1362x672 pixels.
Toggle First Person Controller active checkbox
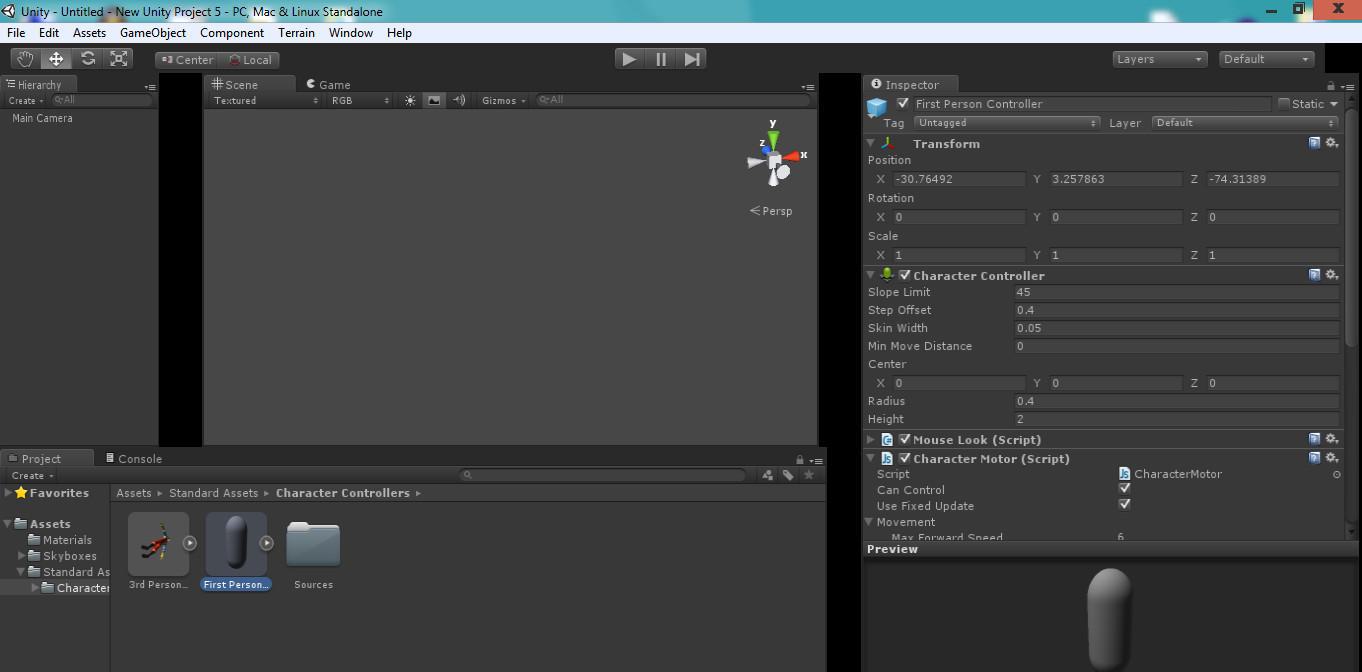pyautogui.click(x=904, y=103)
